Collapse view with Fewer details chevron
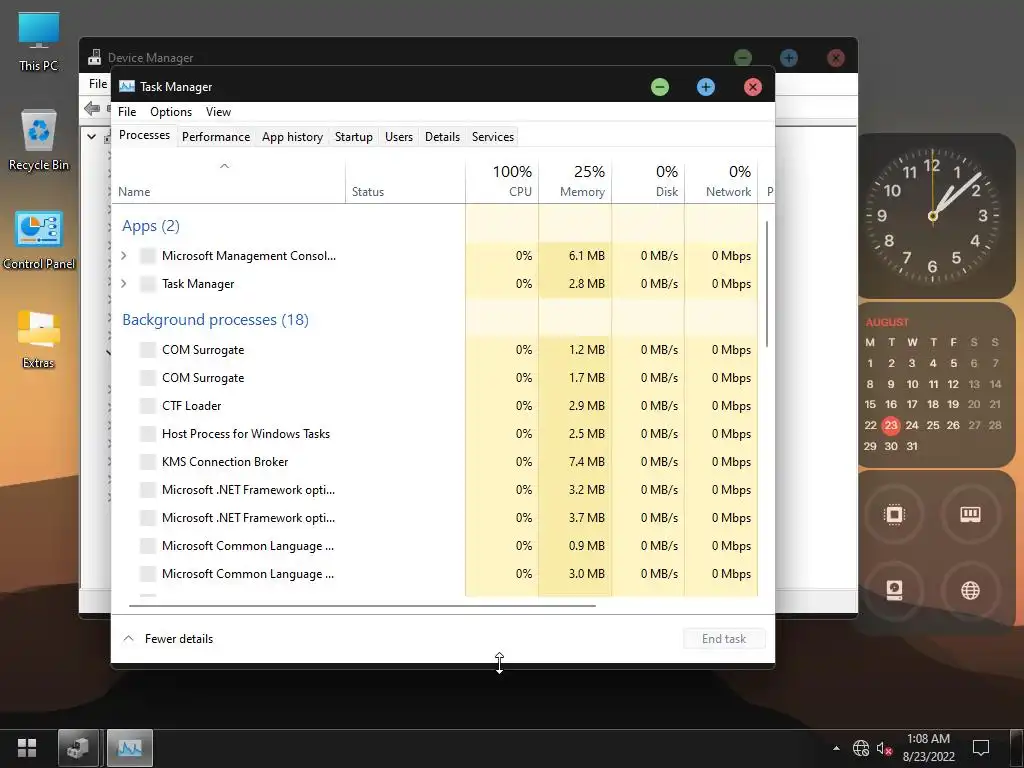This screenshot has width=1024, height=768. click(129, 639)
